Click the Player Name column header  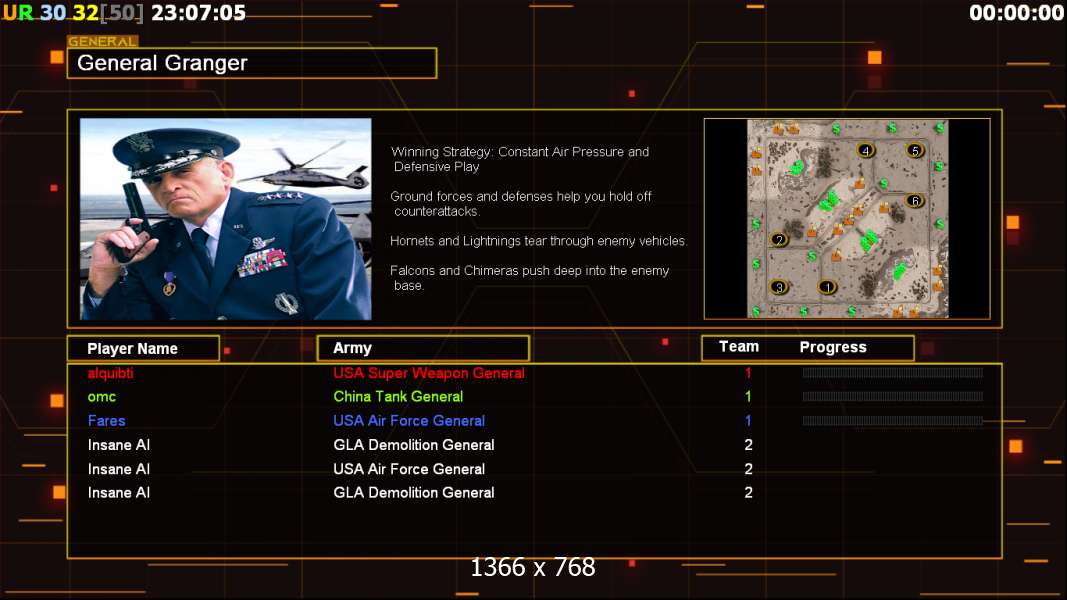point(144,348)
